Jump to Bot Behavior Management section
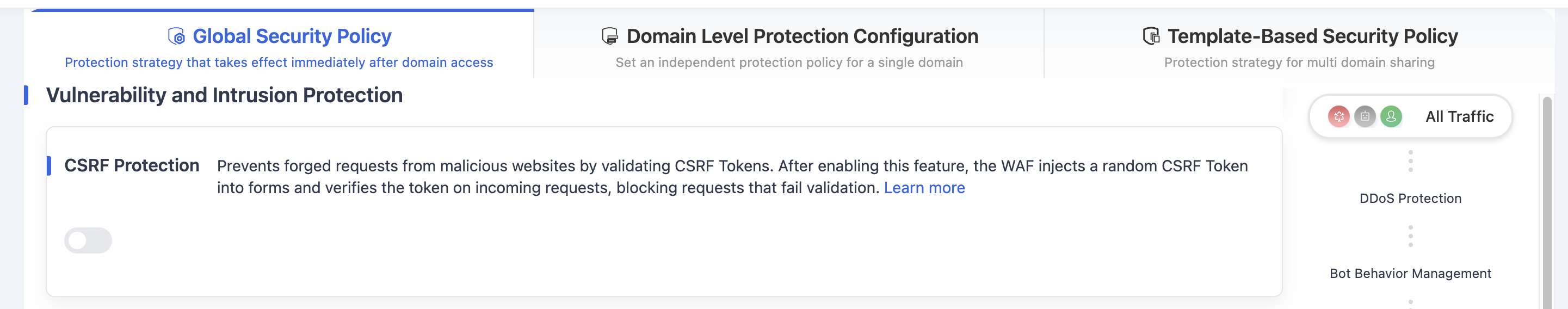 point(1410,274)
